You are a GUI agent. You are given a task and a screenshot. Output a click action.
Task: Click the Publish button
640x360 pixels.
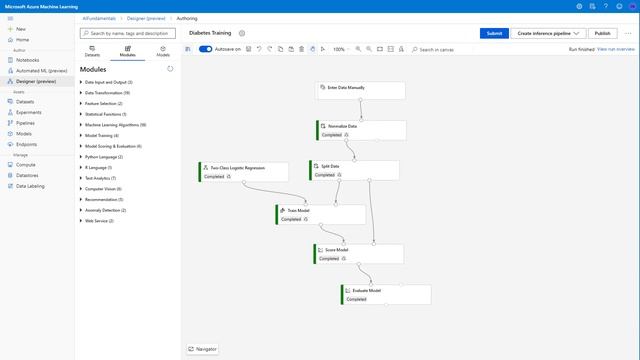click(602, 33)
